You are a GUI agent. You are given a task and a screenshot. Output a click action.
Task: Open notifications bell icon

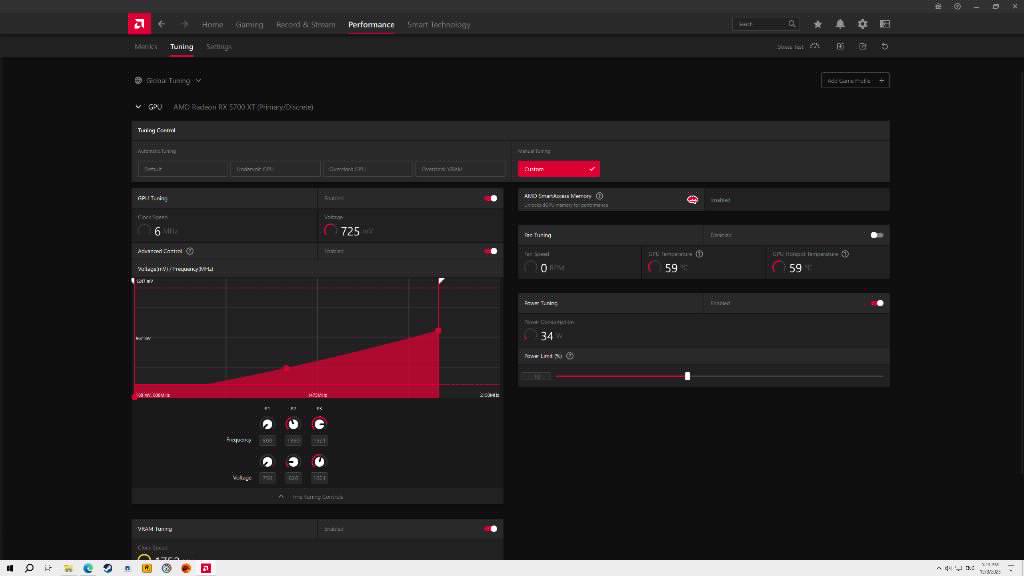840,24
